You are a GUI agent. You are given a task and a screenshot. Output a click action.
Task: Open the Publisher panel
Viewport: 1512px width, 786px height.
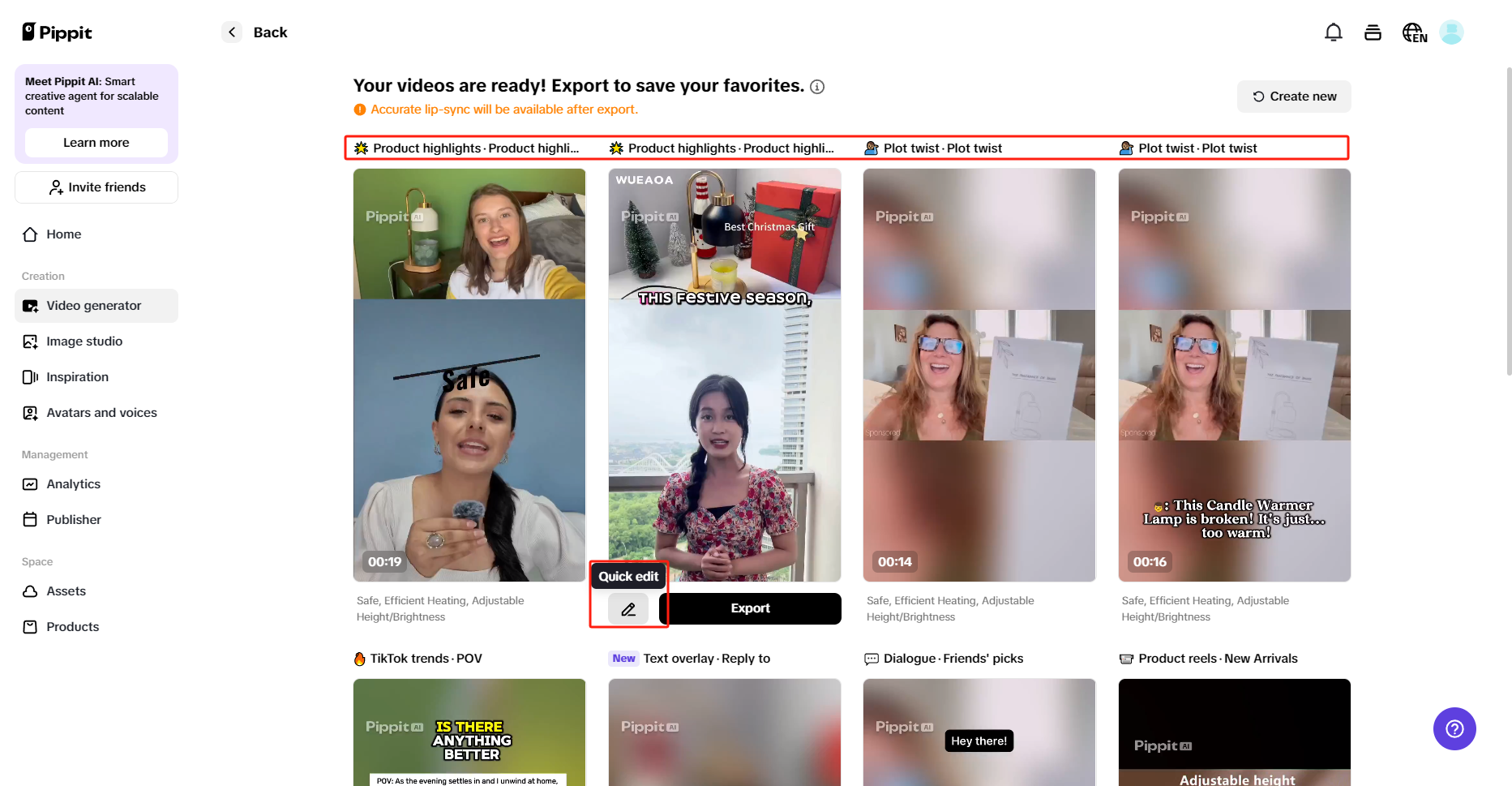73,519
